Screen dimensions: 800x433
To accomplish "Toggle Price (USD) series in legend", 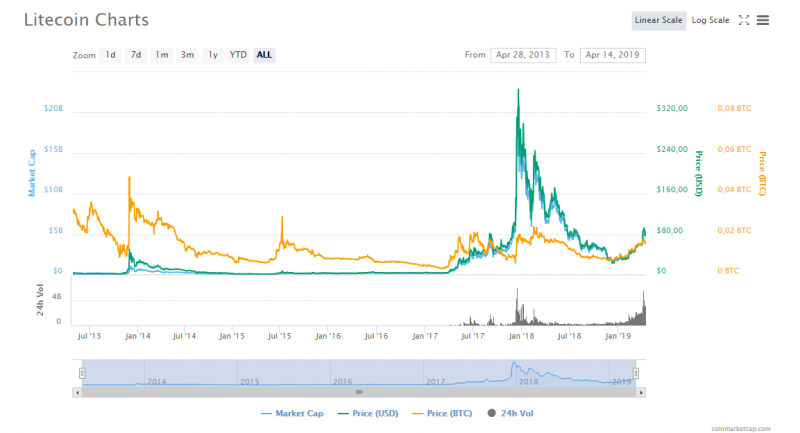I will click(x=368, y=414).
